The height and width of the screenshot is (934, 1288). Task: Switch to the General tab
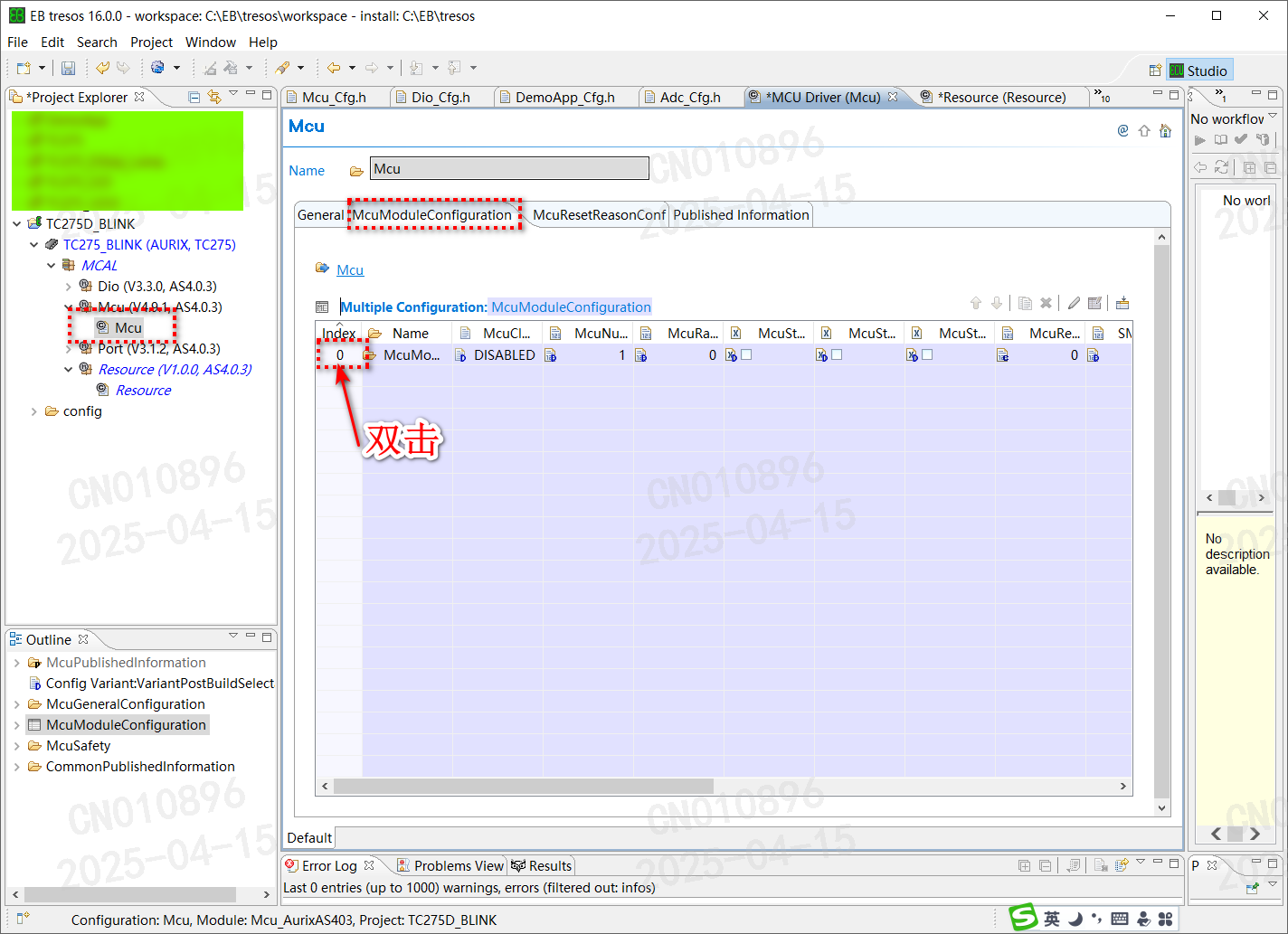pyautogui.click(x=320, y=215)
